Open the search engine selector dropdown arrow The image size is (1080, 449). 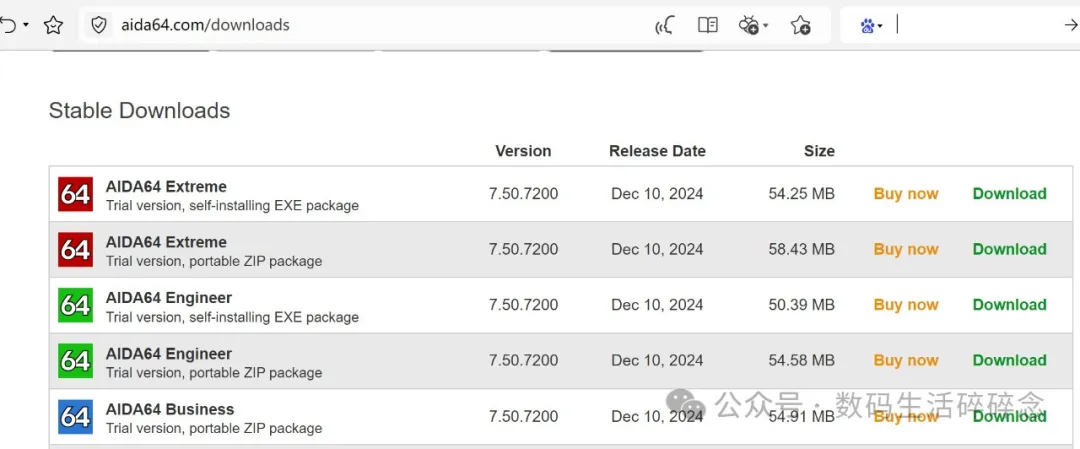click(x=880, y=27)
